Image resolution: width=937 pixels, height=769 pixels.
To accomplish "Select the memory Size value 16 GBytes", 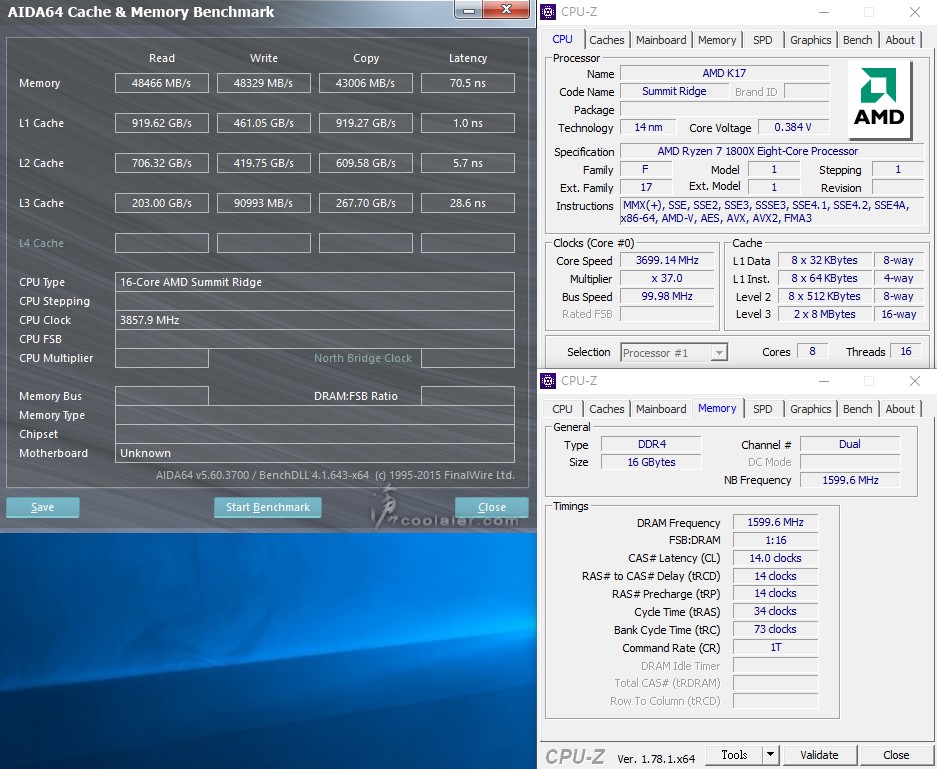I will pos(651,462).
